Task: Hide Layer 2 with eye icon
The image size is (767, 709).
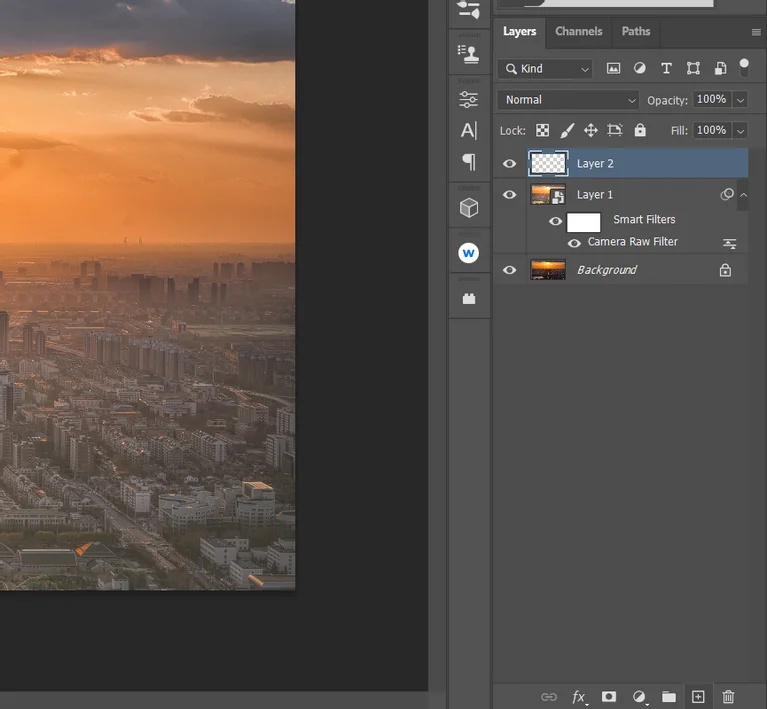Action: (x=510, y=164)
